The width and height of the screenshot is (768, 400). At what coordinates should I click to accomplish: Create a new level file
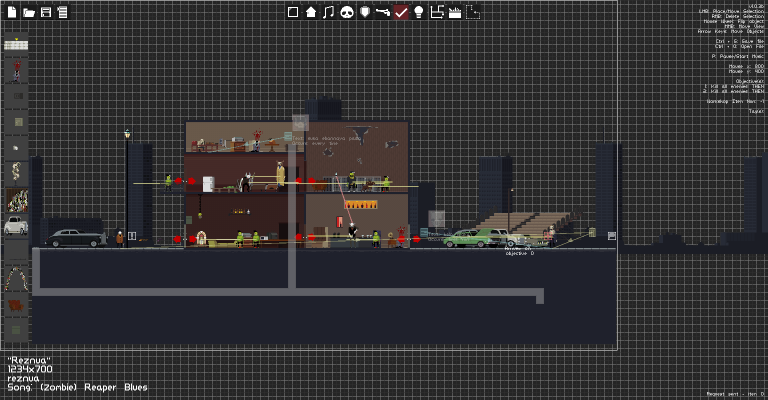click(x=12, y=12)
